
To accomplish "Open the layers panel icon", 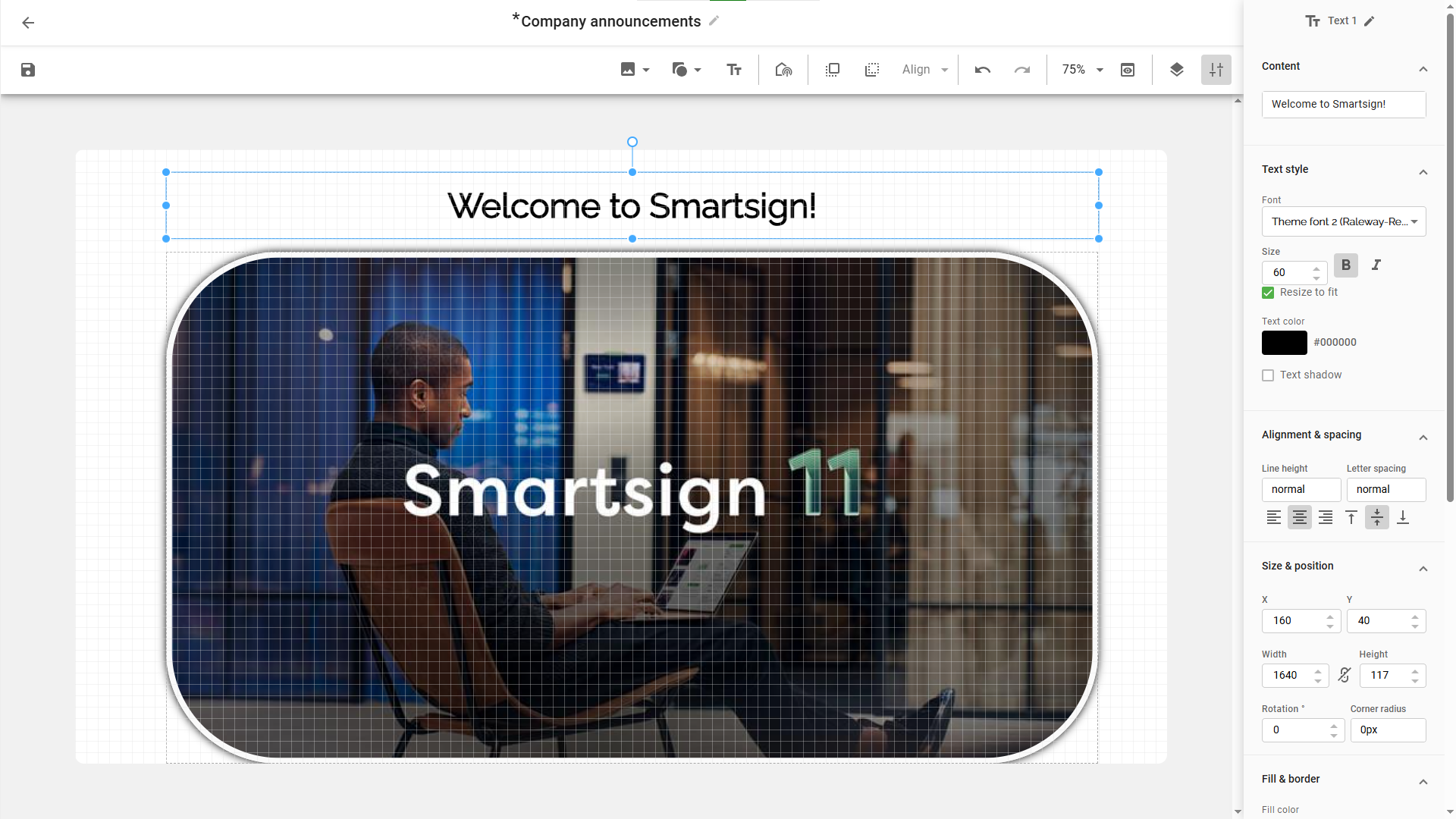I will [1177, 70].
